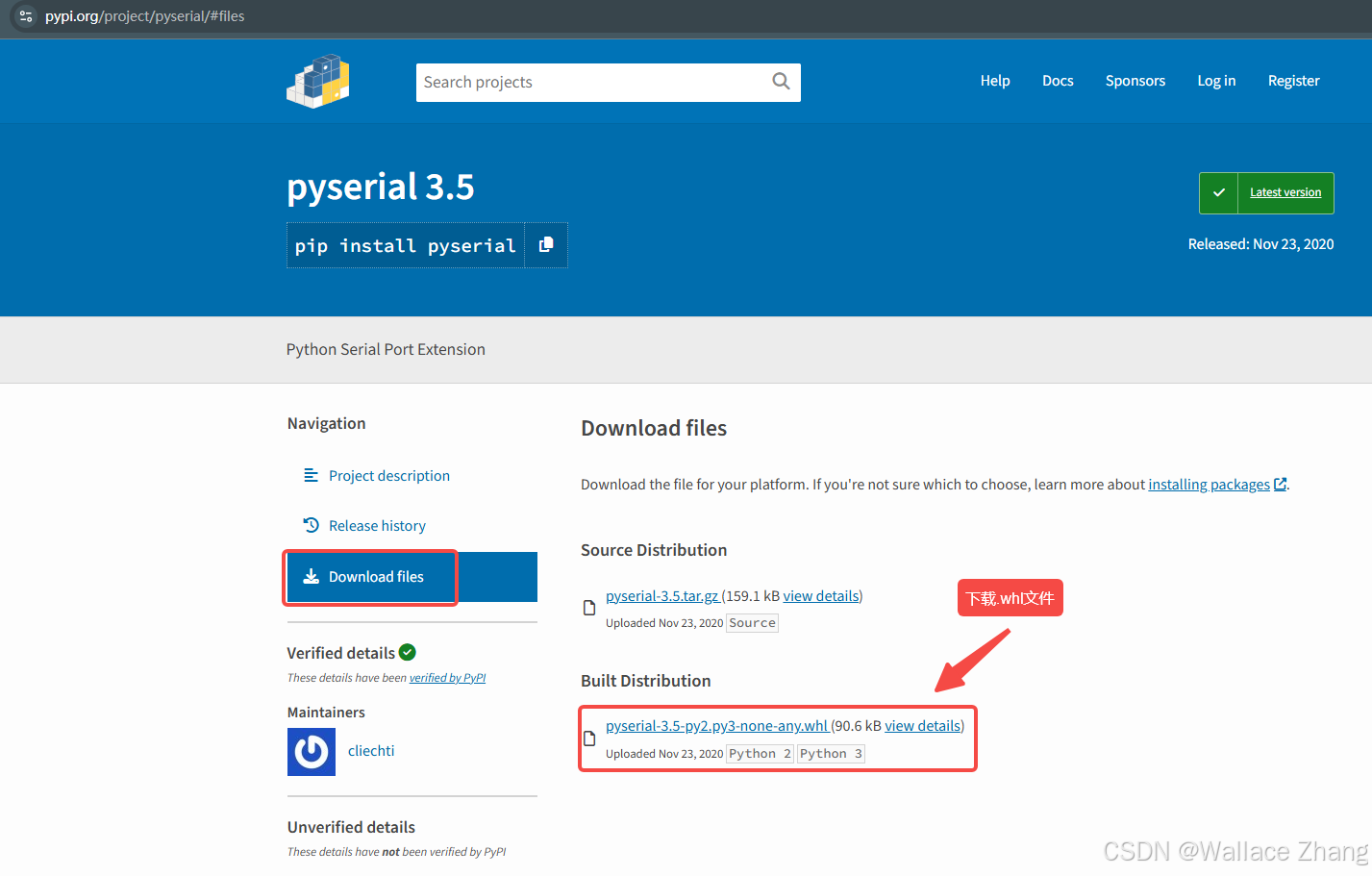Click the Latest version button
The height and width of the screenshot is (876, 1372).
[1266, 193]
